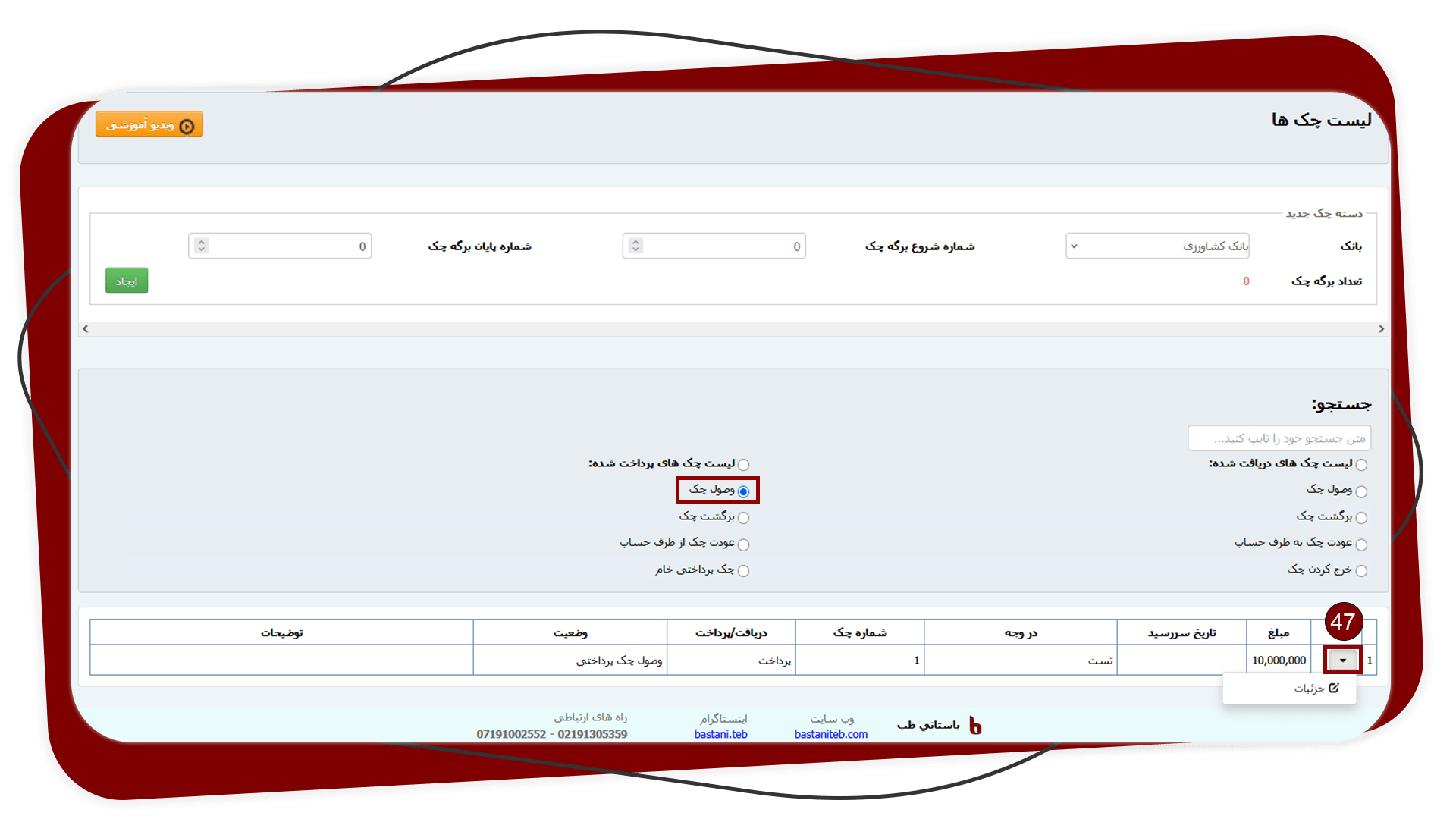Click the Bastani Teb logo icon in the footer
This screenshot has width=1456, height=819.
tap(975, 726)
